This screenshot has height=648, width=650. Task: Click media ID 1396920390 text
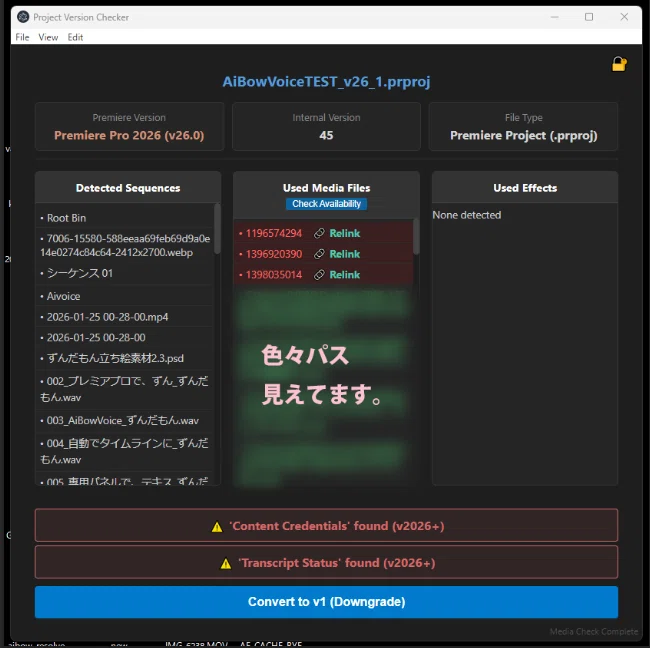[274, 254]
